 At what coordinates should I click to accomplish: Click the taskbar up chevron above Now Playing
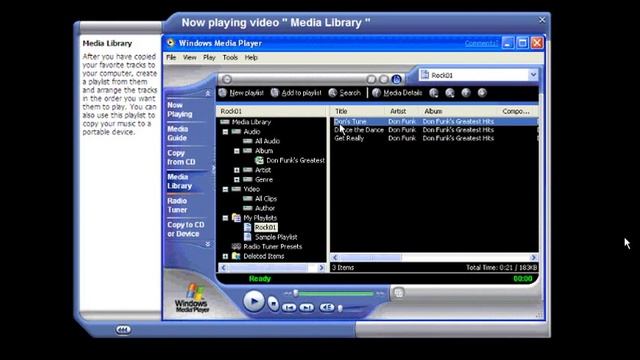point(207,93)
